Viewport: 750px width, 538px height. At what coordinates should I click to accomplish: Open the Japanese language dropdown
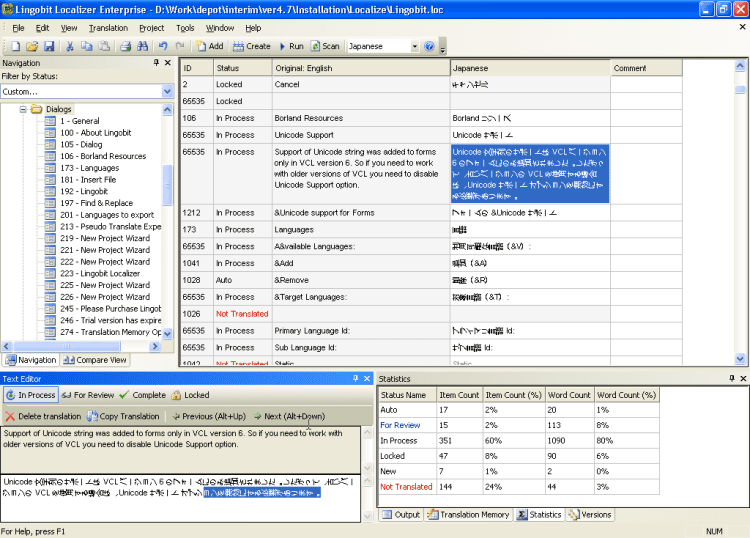tap(414, 46)
